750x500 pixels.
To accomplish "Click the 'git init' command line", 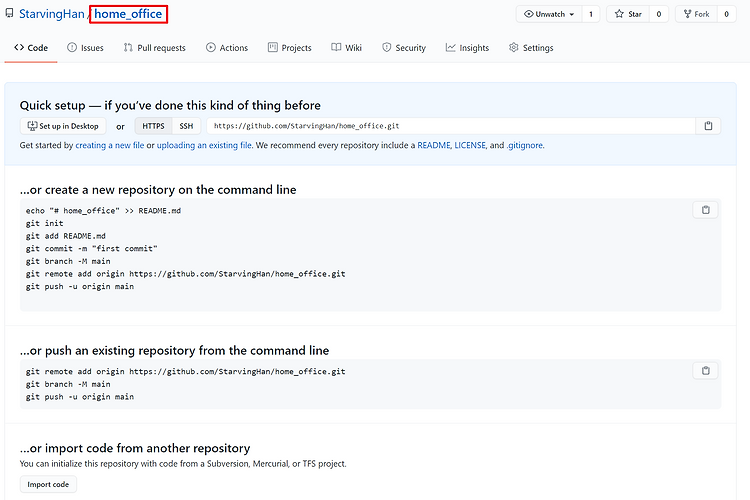I will [x=44, y=223].
